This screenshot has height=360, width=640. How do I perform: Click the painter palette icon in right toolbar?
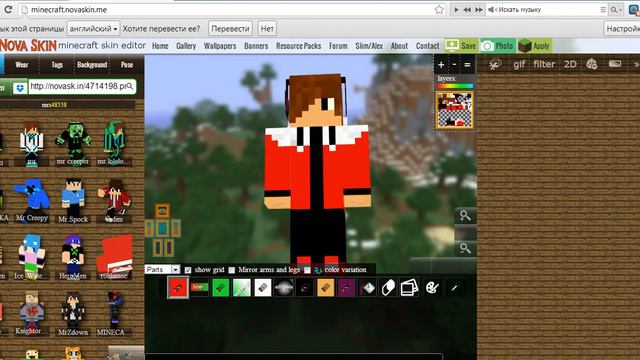coord(592,64)
